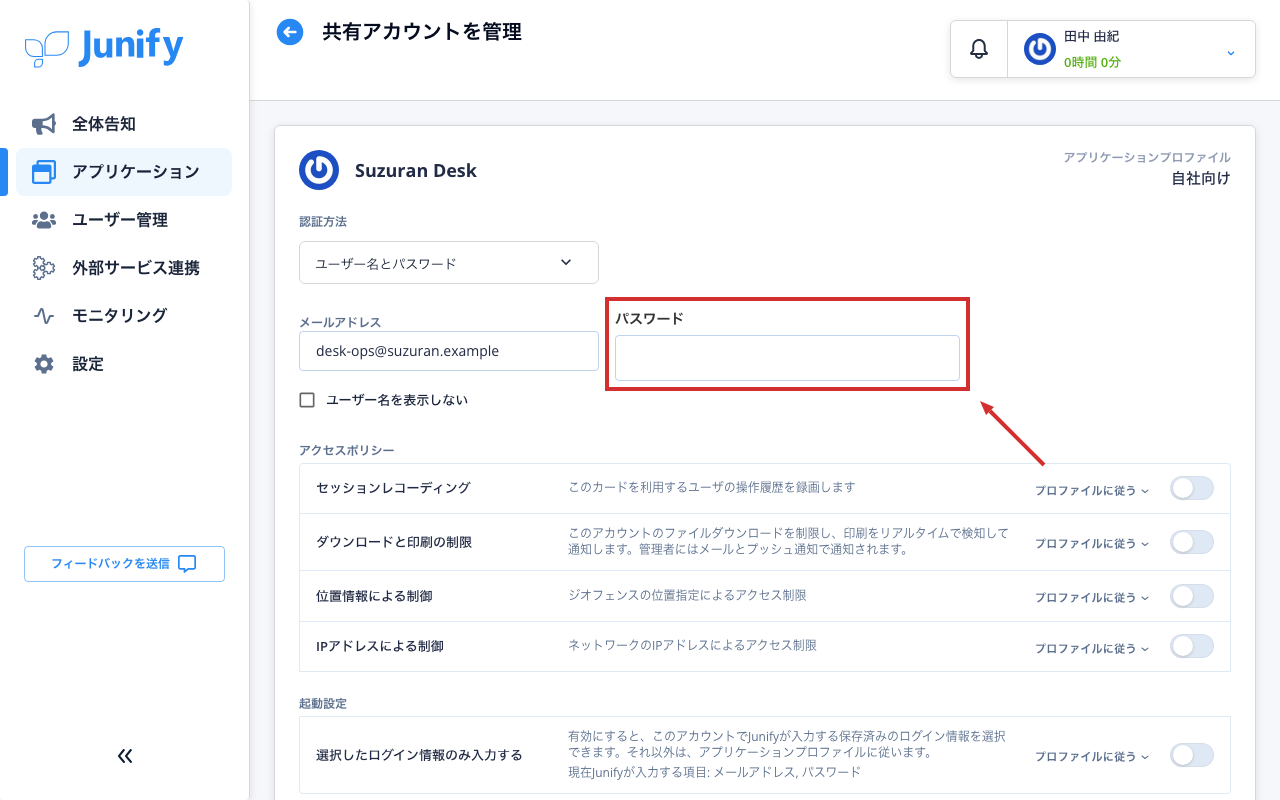Focus the メールアドレス input field
The height and width of the screenshot is (800, 1280).
tap(449, 351)
